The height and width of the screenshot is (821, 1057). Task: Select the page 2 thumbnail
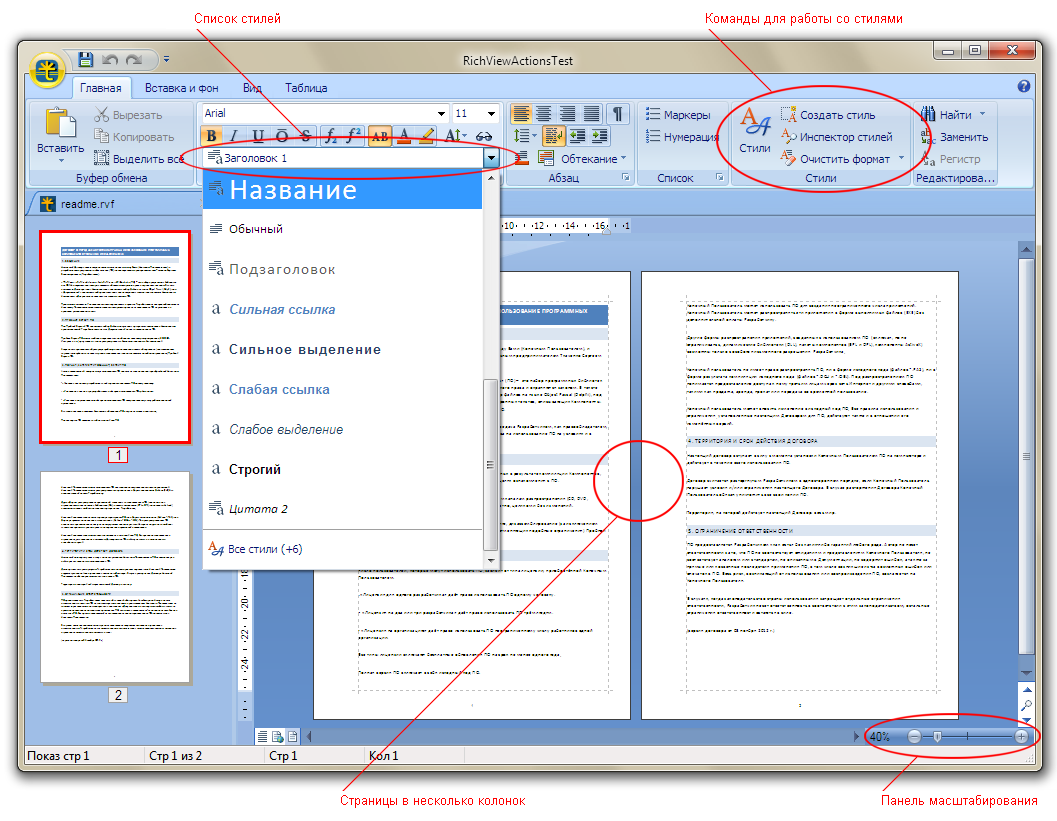(x=116, y=577)
